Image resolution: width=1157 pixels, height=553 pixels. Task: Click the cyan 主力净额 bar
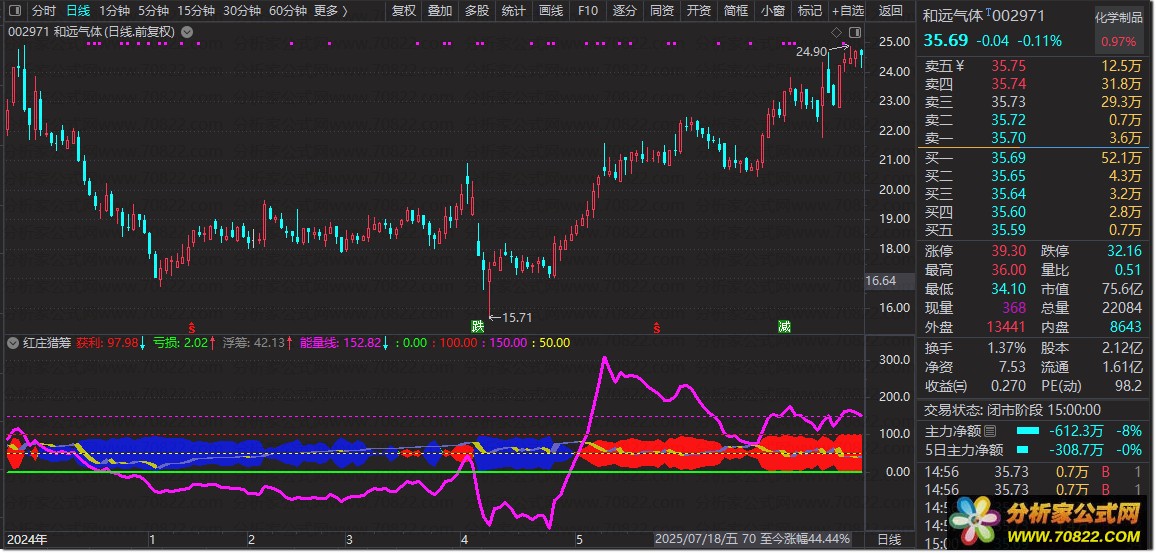coord(1028,430)
